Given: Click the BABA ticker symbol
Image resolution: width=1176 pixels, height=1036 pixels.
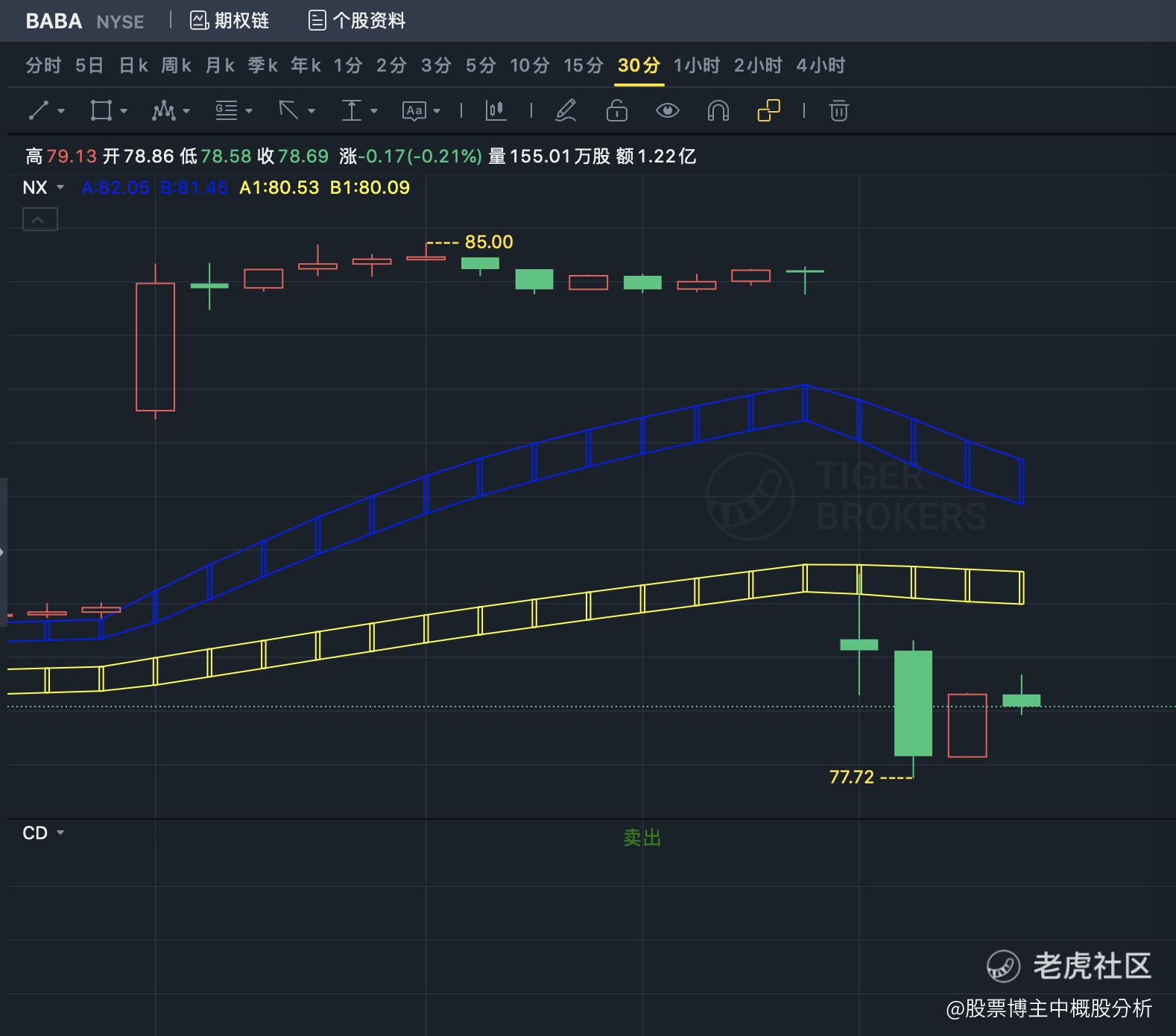Looking at the screenshot, I should (54, 21).
